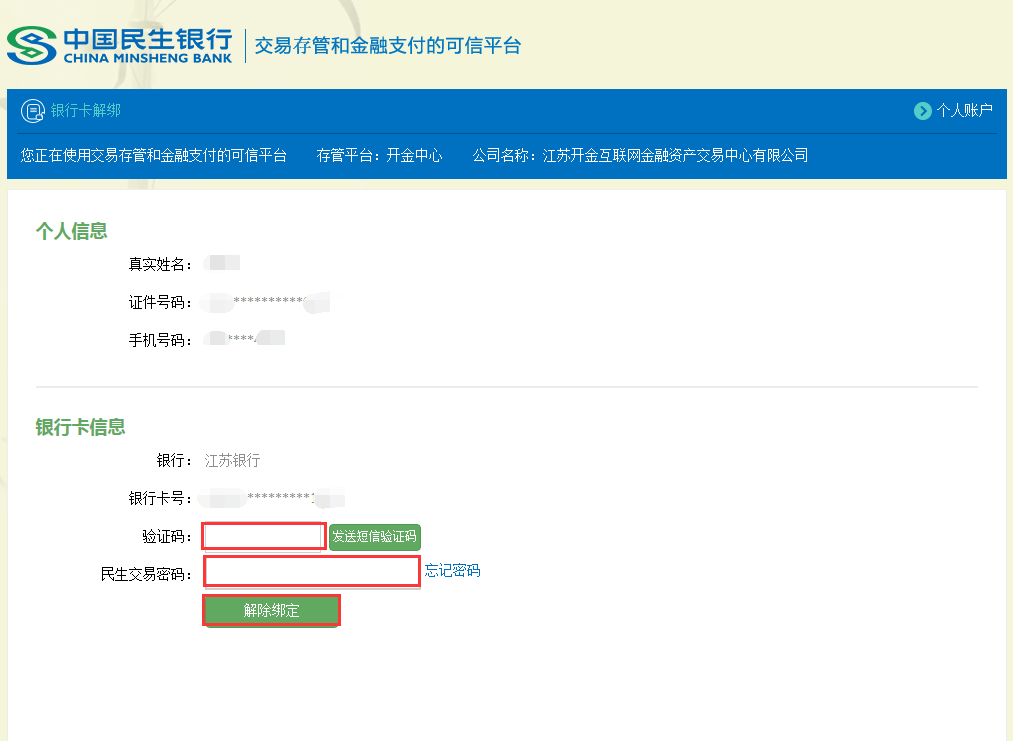Click the masked 手机号码 value

244,340
